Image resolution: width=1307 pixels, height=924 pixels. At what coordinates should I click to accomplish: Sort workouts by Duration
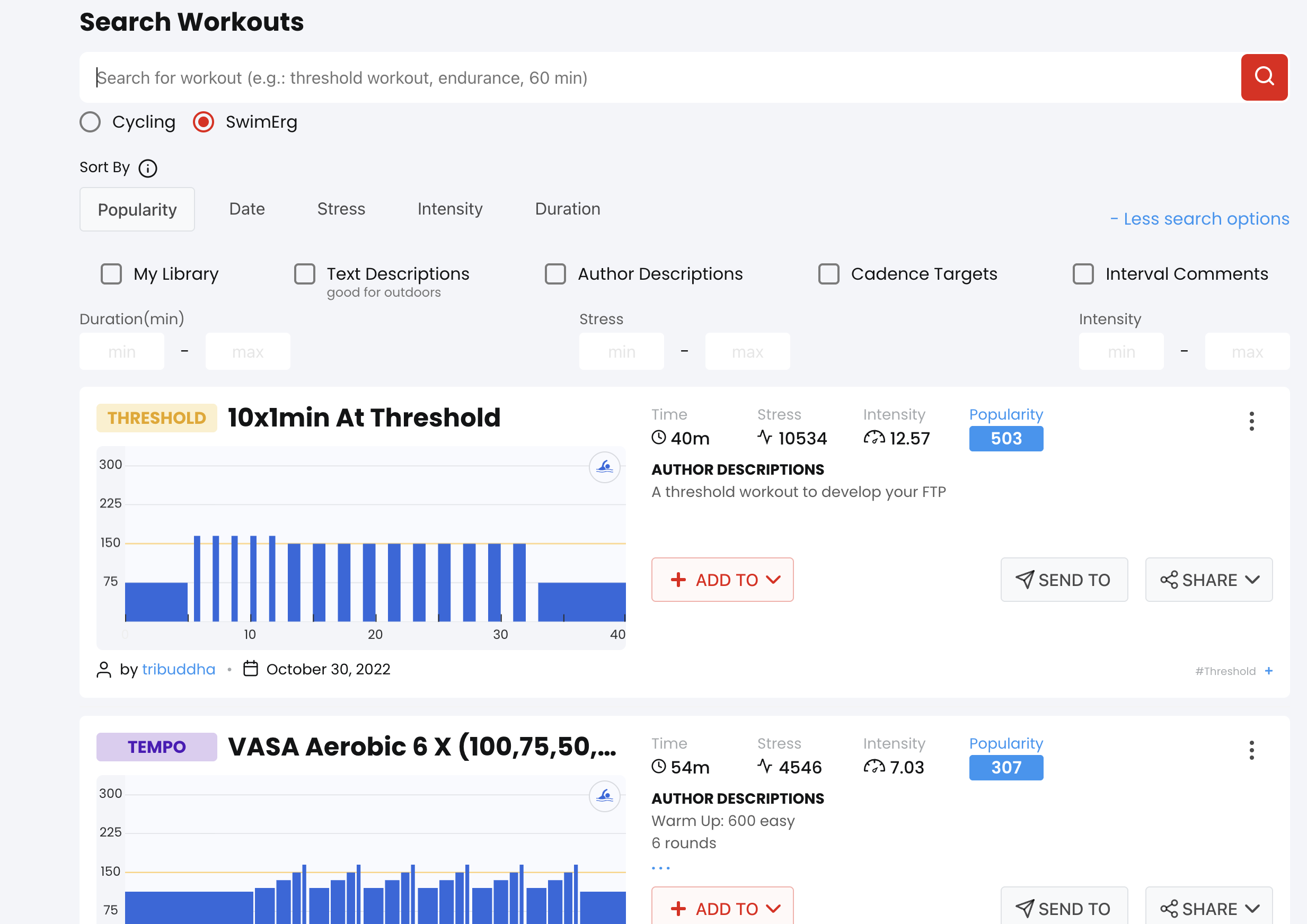click(567, 209)
